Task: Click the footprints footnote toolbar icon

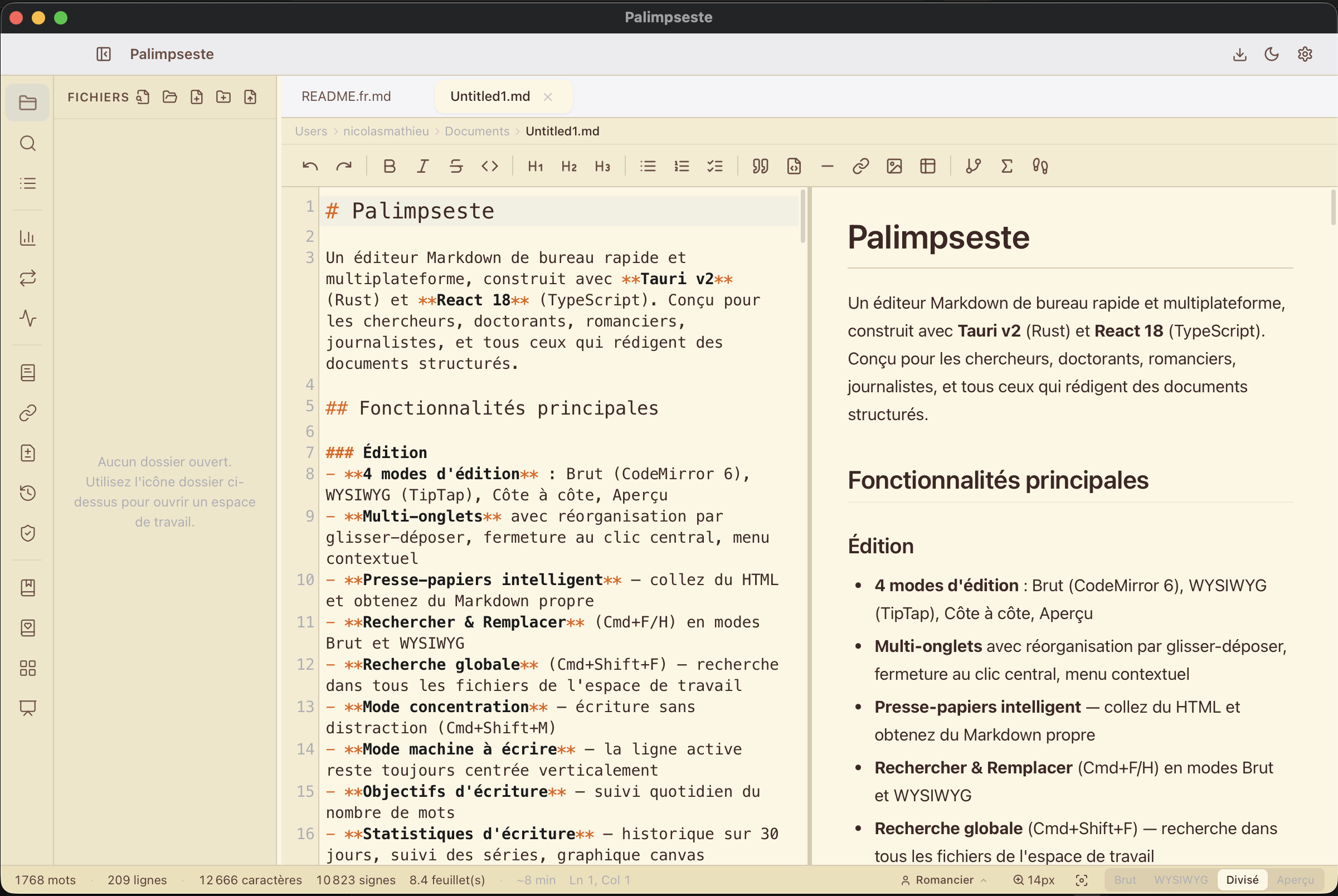Action: click(x=1040, y=166)
